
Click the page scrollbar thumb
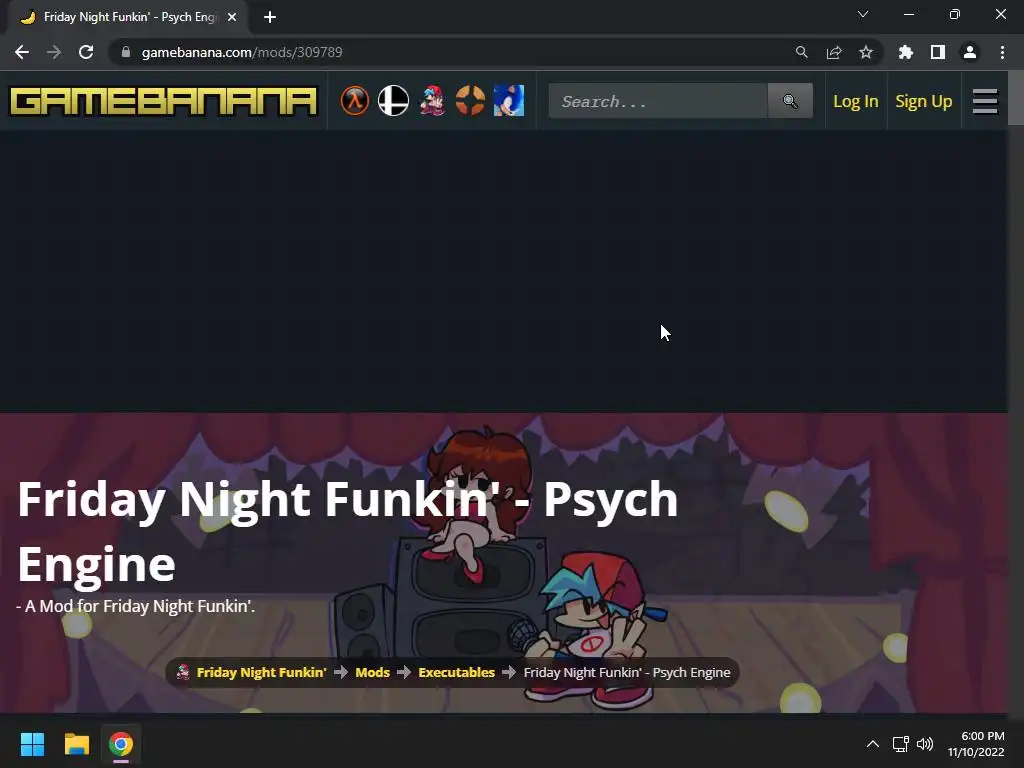pos(1016,98)
